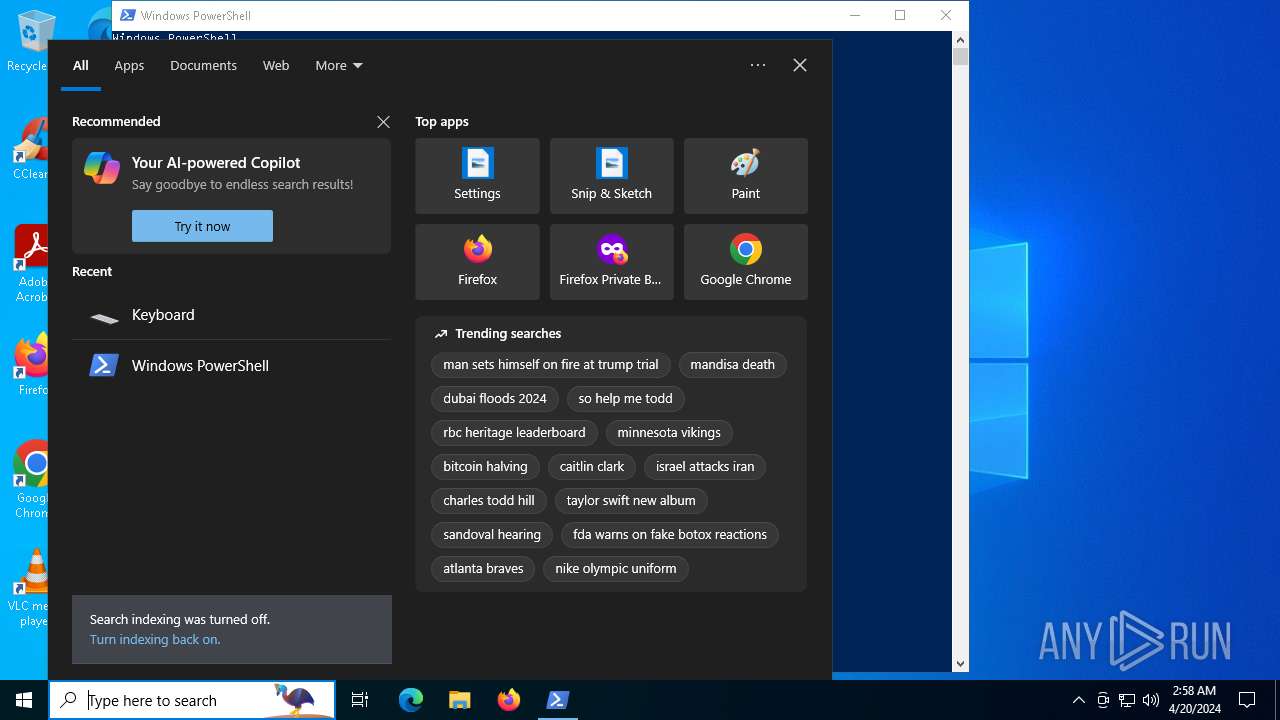The image size is (1280, 720).
Task: Open Microsoft Edge from the taskbar
Action: coord(411,700)
